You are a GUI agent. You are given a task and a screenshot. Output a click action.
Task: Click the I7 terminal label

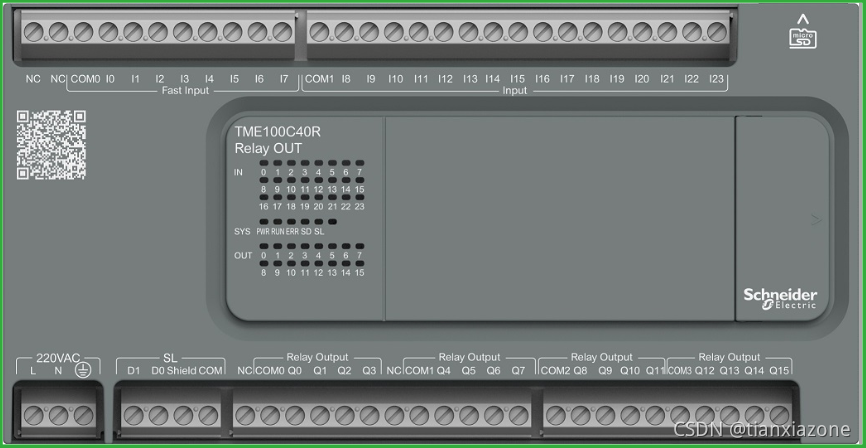click(284, 79)
